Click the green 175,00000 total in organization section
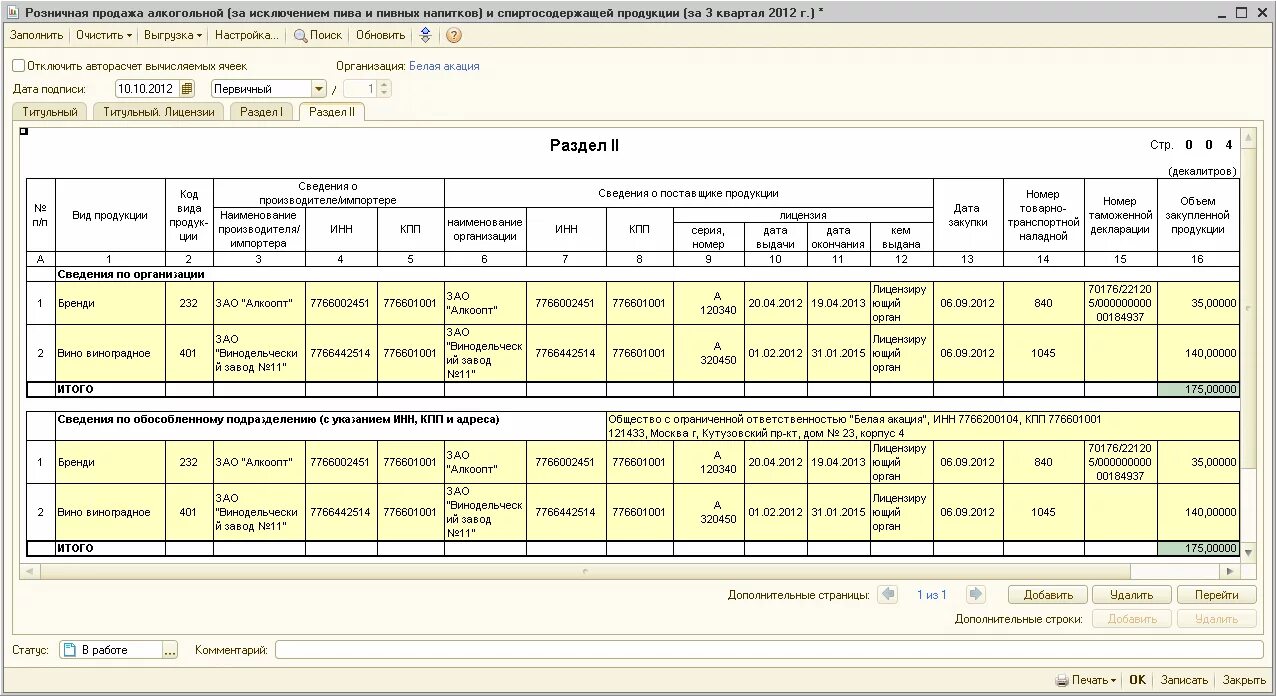Image resolution: width=1276 pixels, height=696 pixels. tap(1198, 389)
